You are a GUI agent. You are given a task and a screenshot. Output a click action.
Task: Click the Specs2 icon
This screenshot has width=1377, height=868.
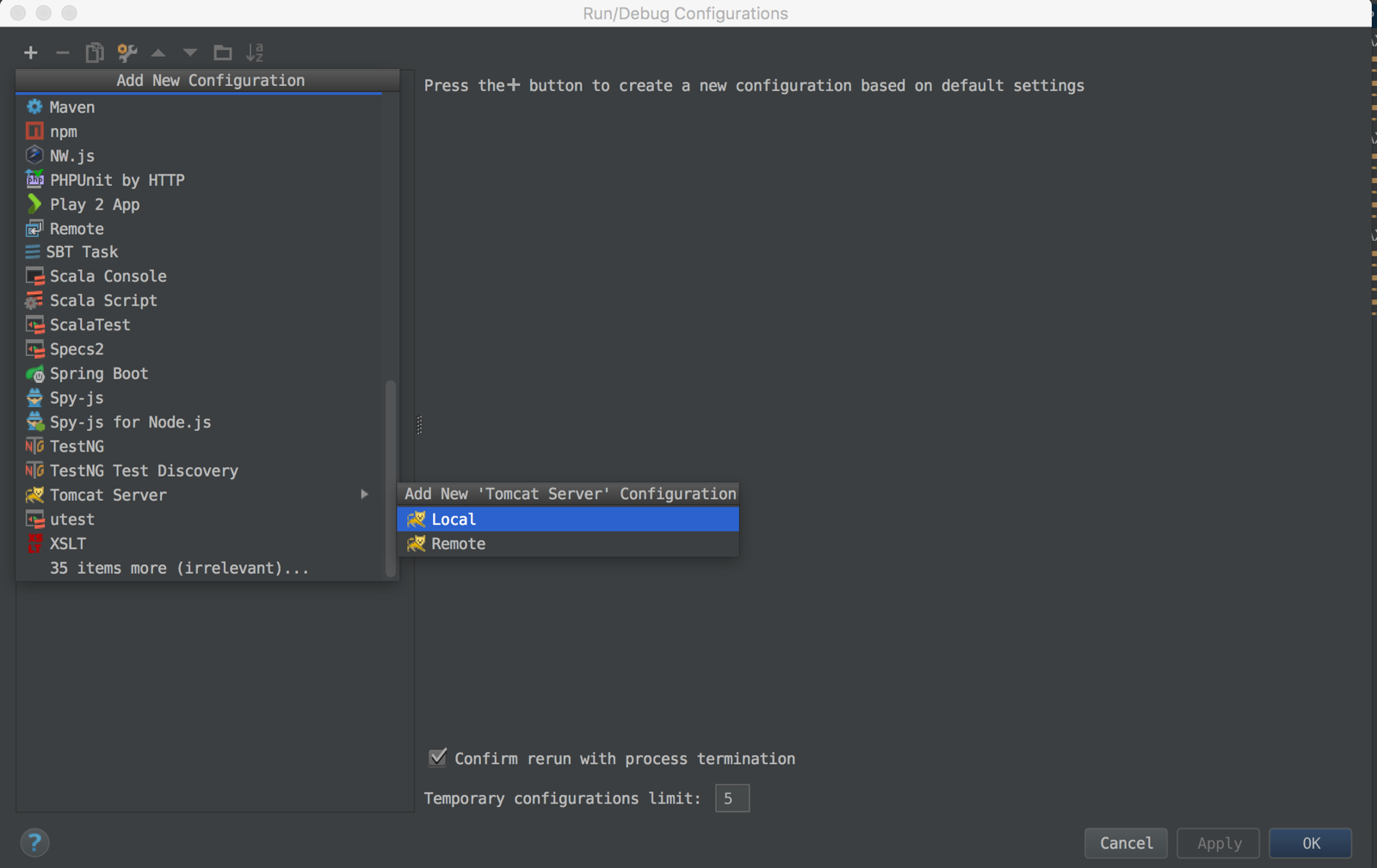34,348
